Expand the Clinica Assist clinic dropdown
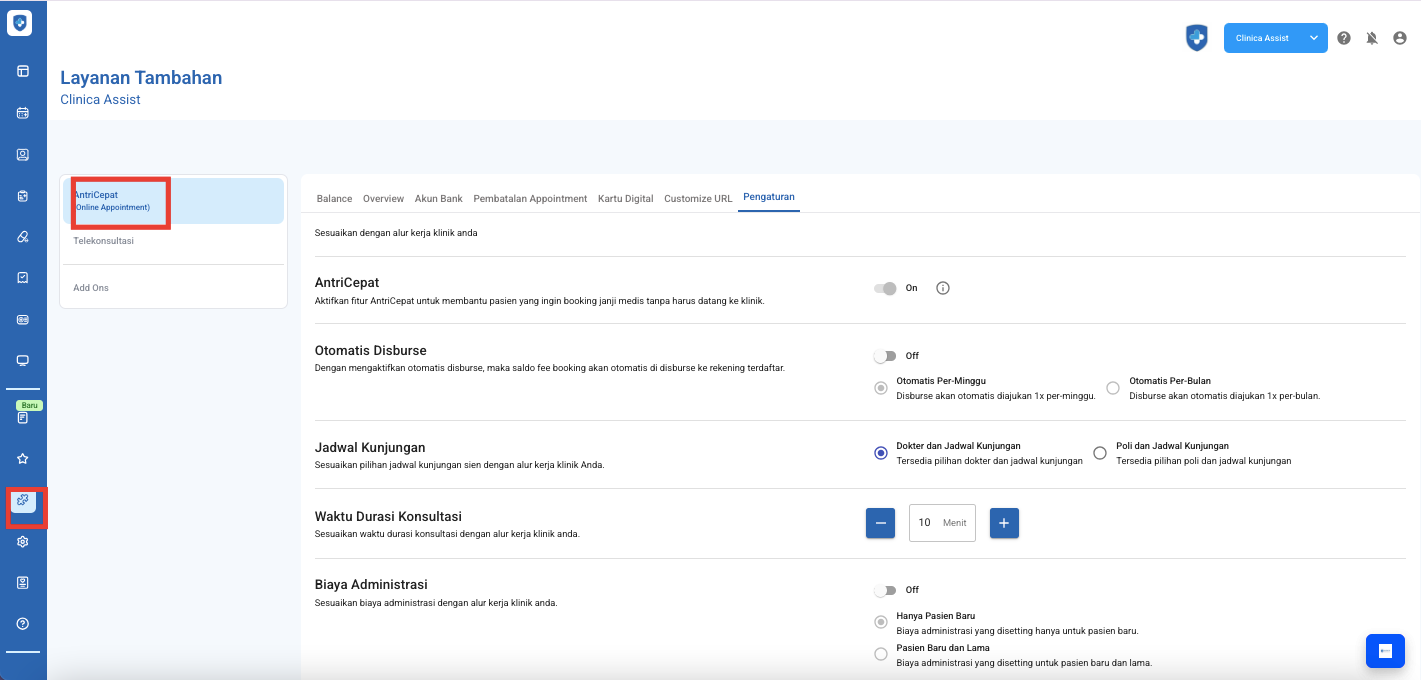 (x=1275, y=38)
